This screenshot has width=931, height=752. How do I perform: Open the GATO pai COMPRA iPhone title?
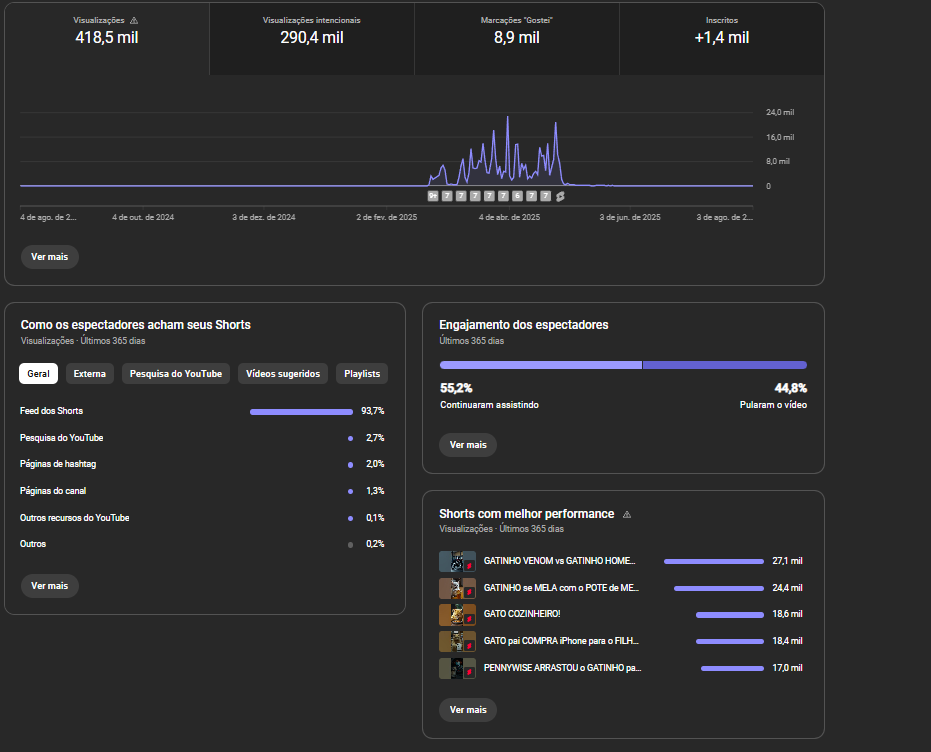click(561, 640)
